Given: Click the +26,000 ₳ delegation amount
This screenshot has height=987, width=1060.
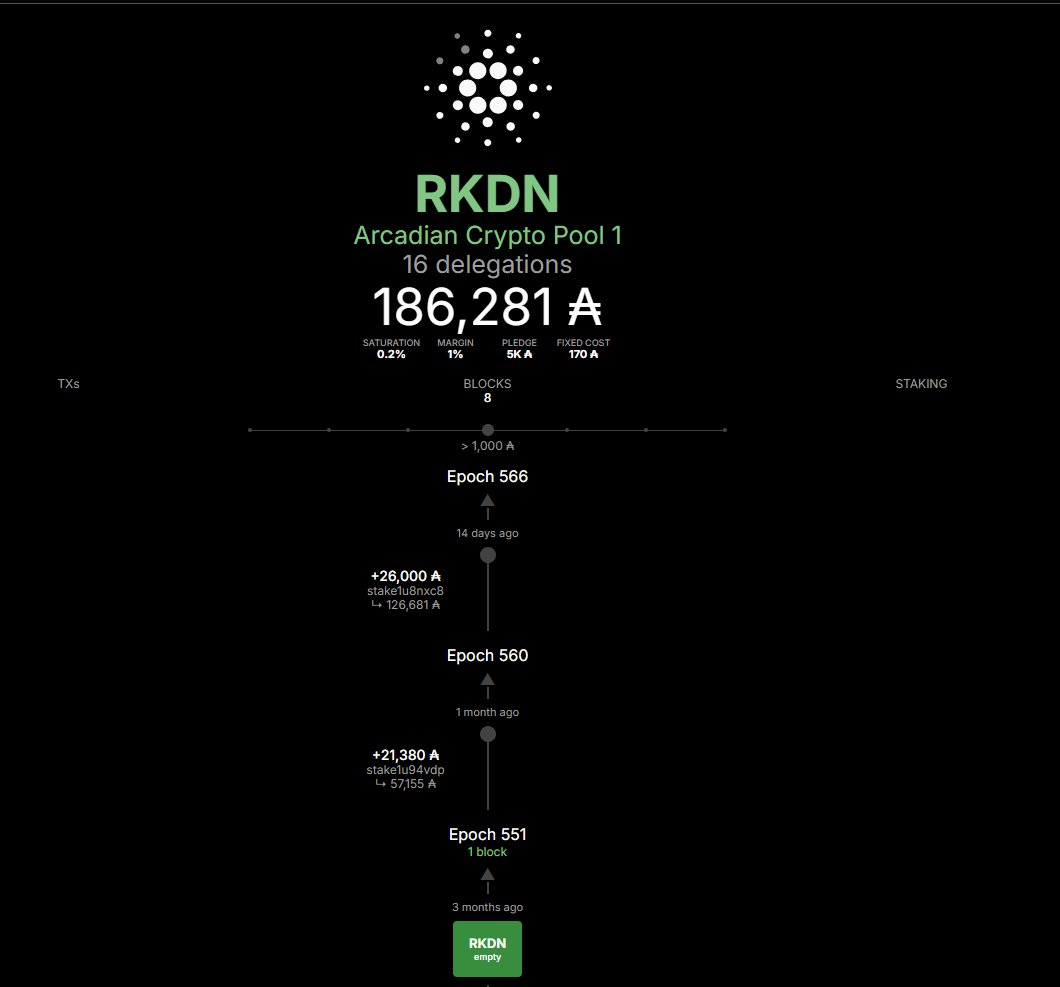Looking at the screenshot, I should pos(406,576).
